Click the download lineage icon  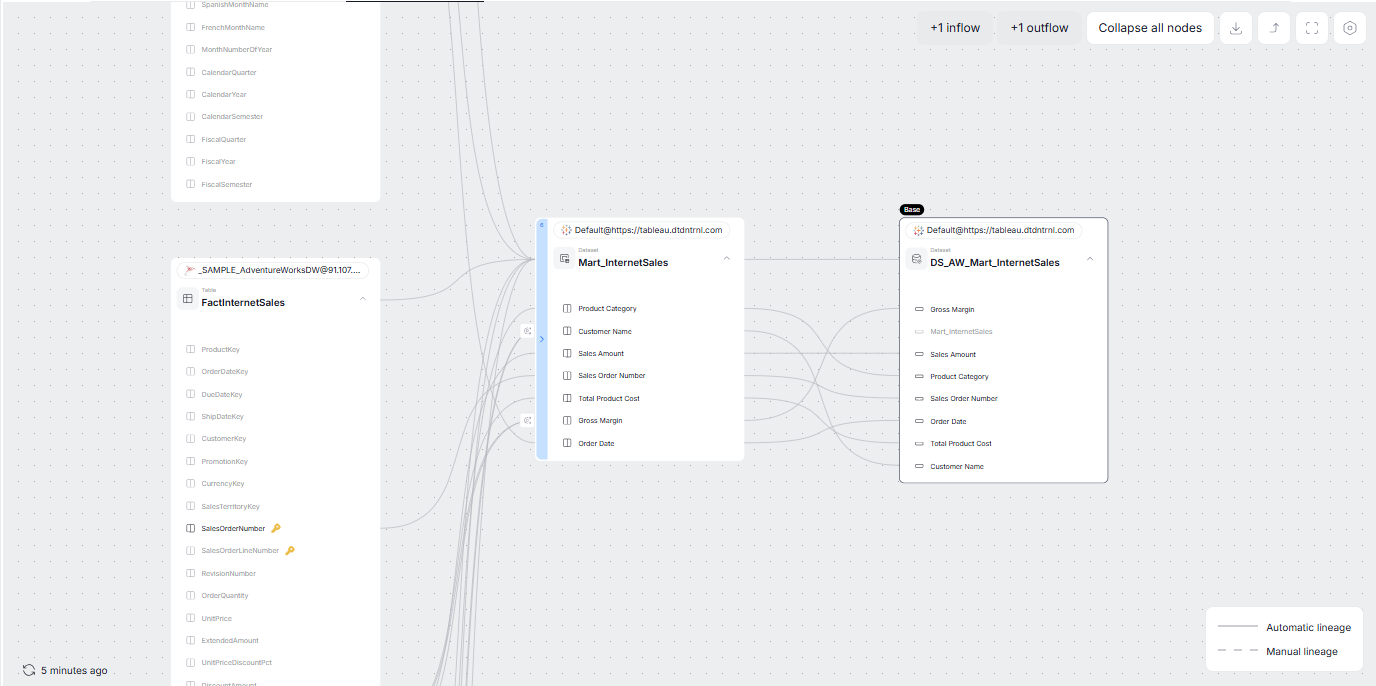[x=1235, y=28]
